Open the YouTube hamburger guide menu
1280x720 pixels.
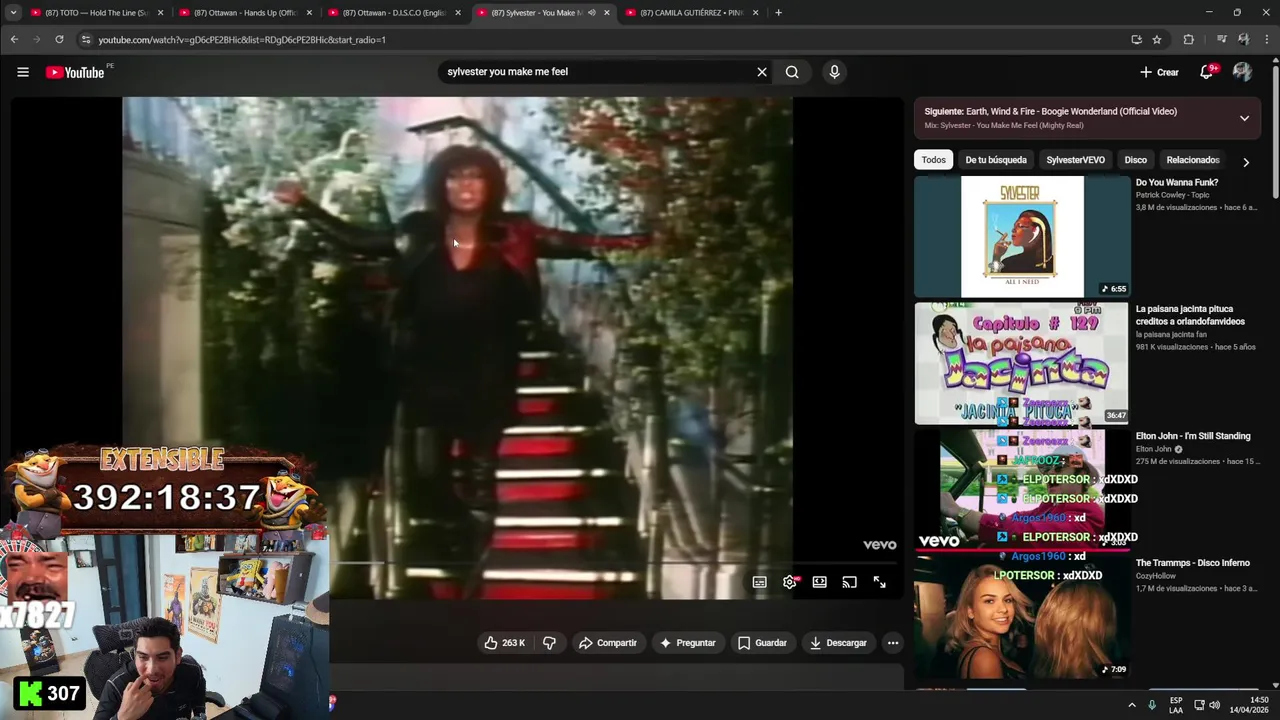(x=23, y=72)
